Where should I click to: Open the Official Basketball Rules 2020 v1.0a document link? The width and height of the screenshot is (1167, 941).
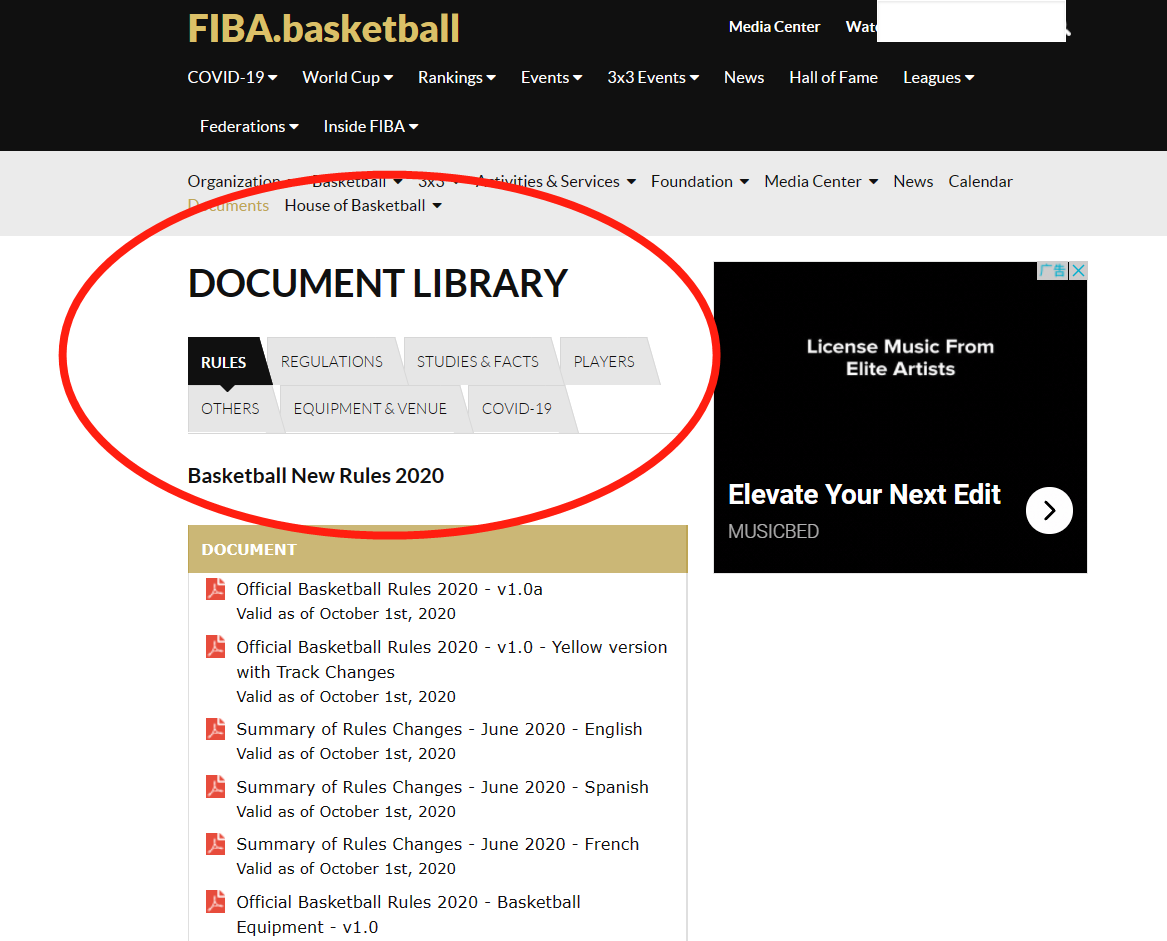(x=389, y=589)
